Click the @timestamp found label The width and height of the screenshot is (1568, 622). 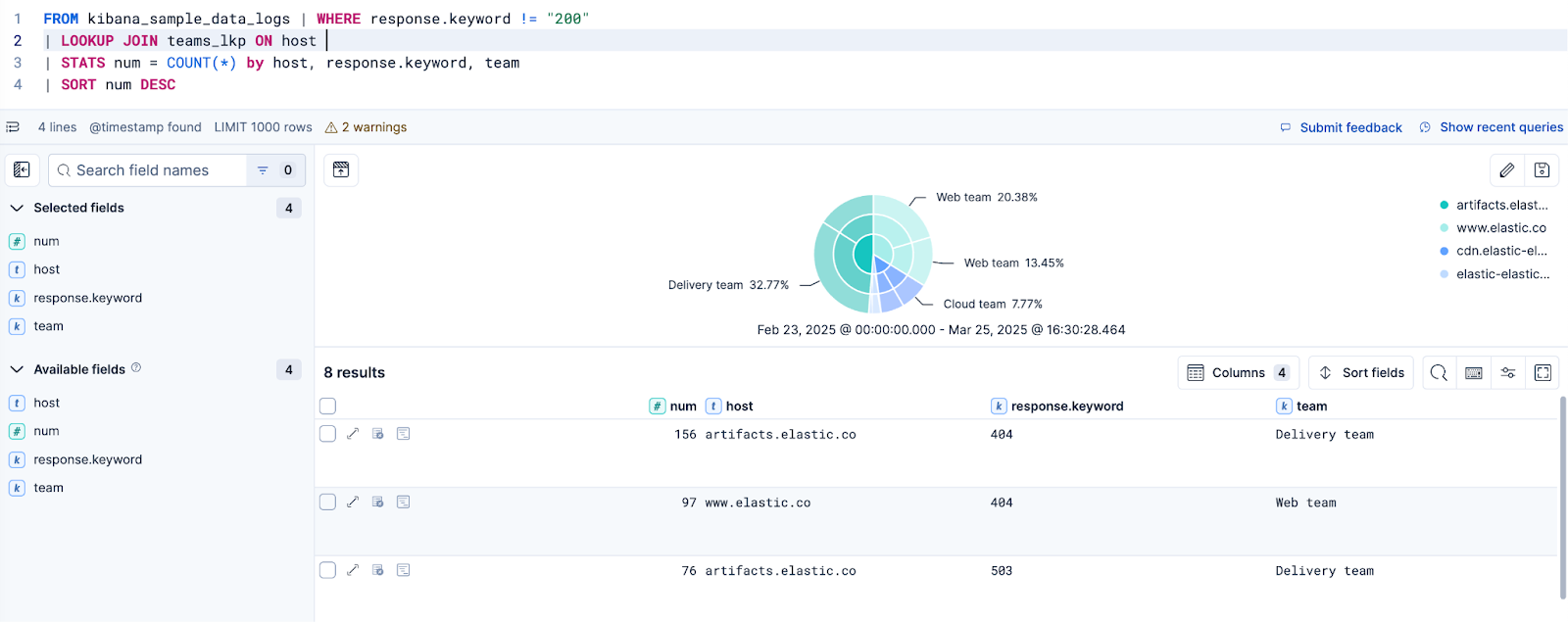(145, 127)
